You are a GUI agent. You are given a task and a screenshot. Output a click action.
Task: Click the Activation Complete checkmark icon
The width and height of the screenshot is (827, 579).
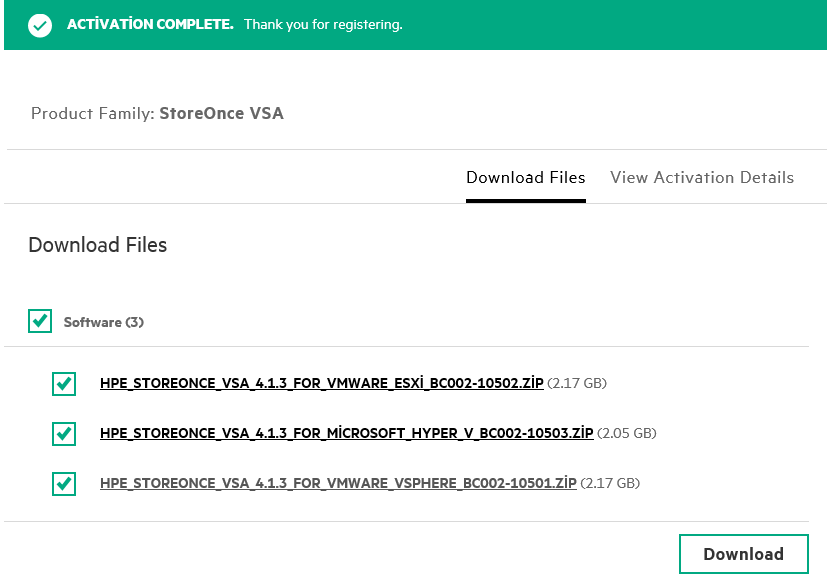(x=40, y=25)
